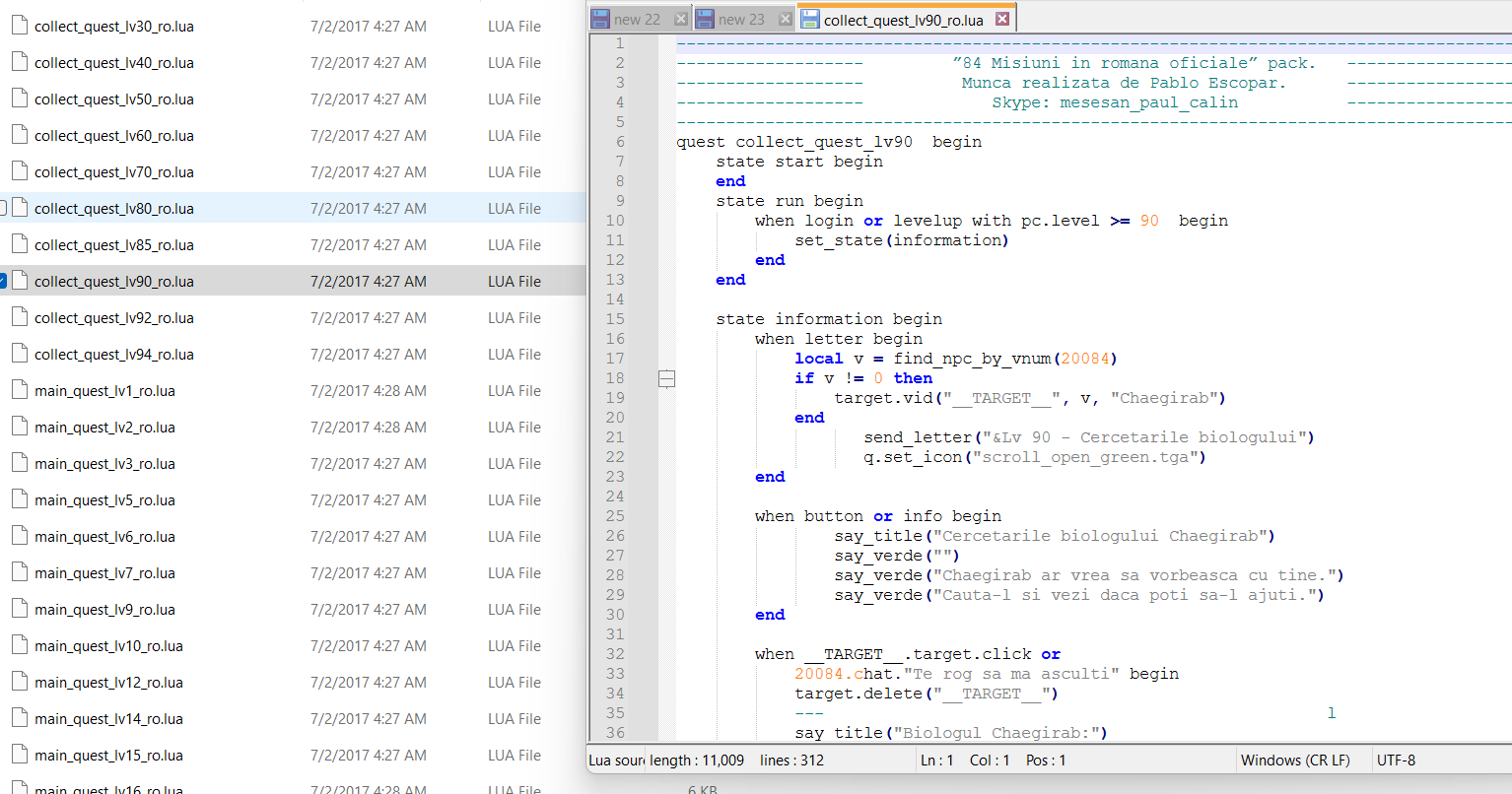Collapse the code fold marker at line 18
This screenshot has width=1512, height=794.
point(667,378)
